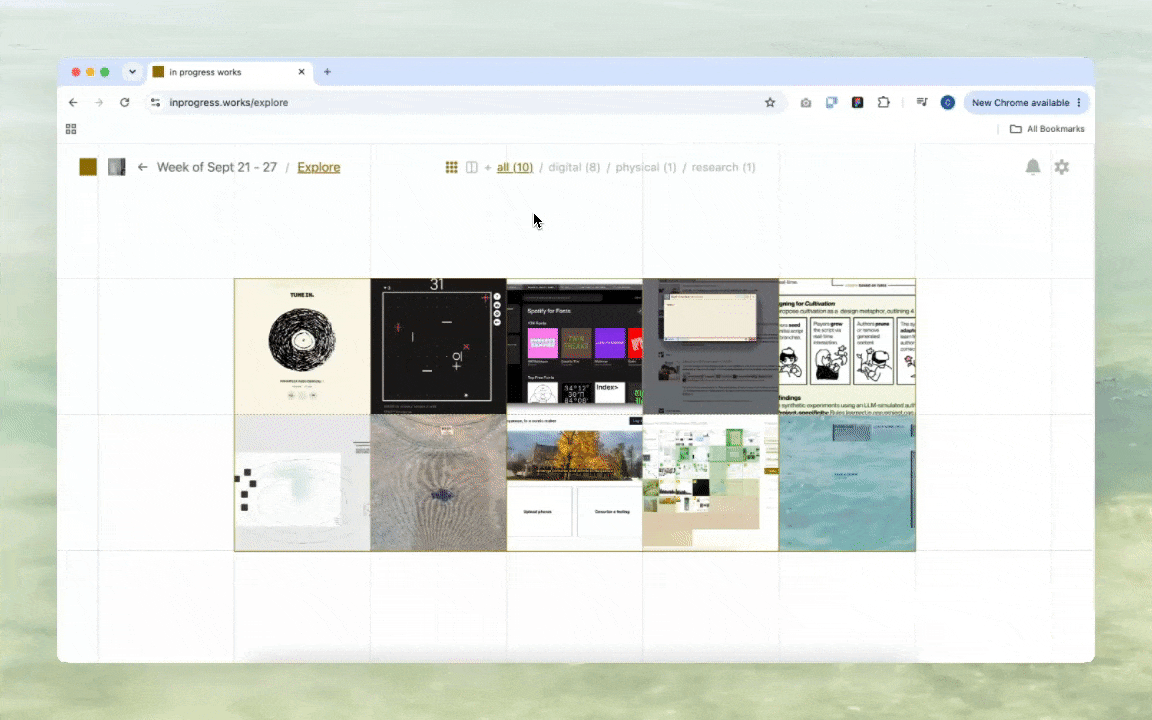This screenshot has height=720, width=1152.
Task: Filter works by physical (1)
Action: click(x=646, y=168)
